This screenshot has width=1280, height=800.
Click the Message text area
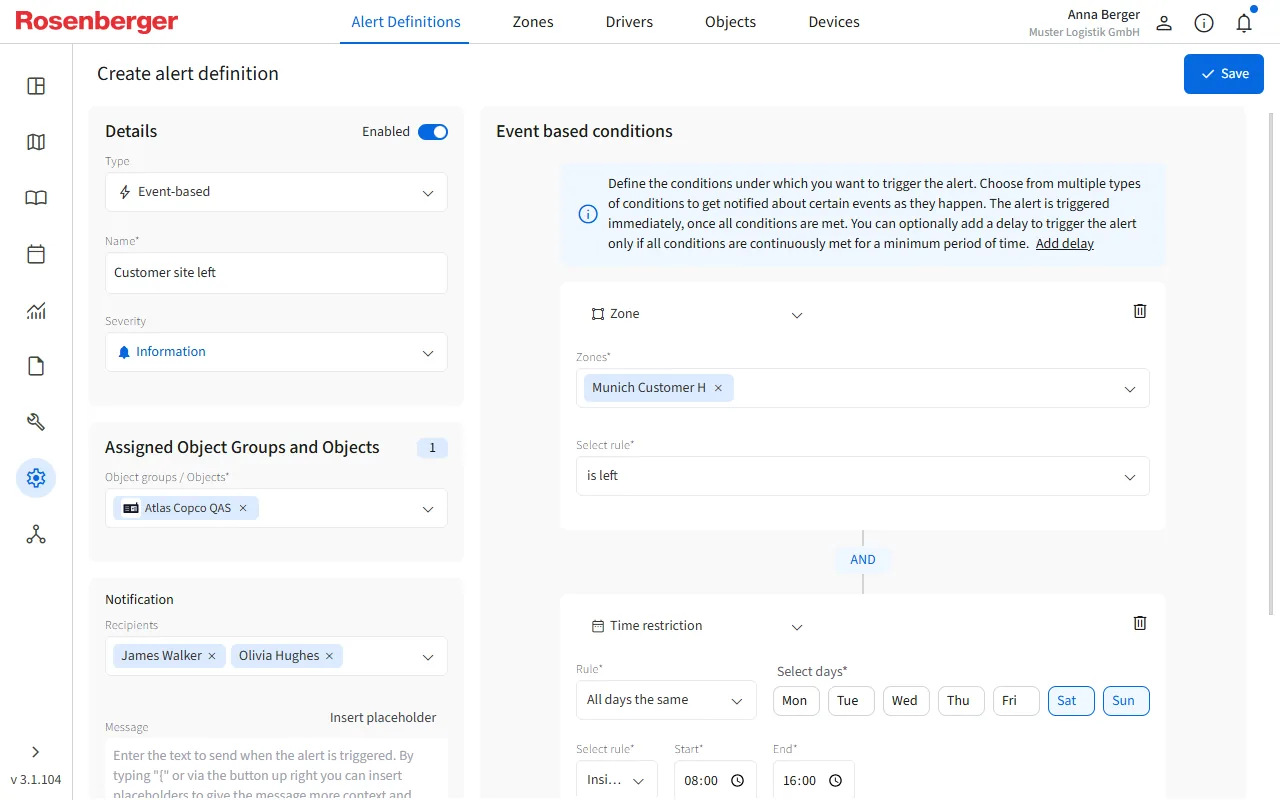(276, 770)
